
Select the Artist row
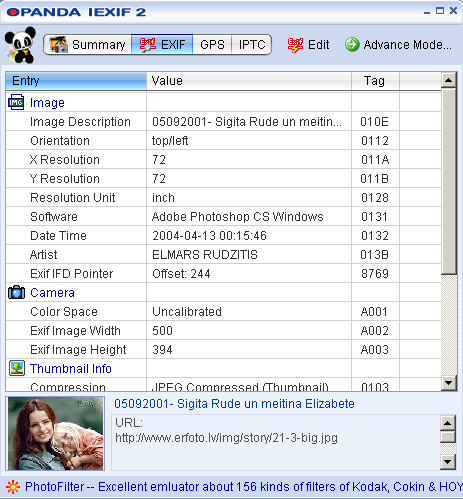[x=223, y=254]
